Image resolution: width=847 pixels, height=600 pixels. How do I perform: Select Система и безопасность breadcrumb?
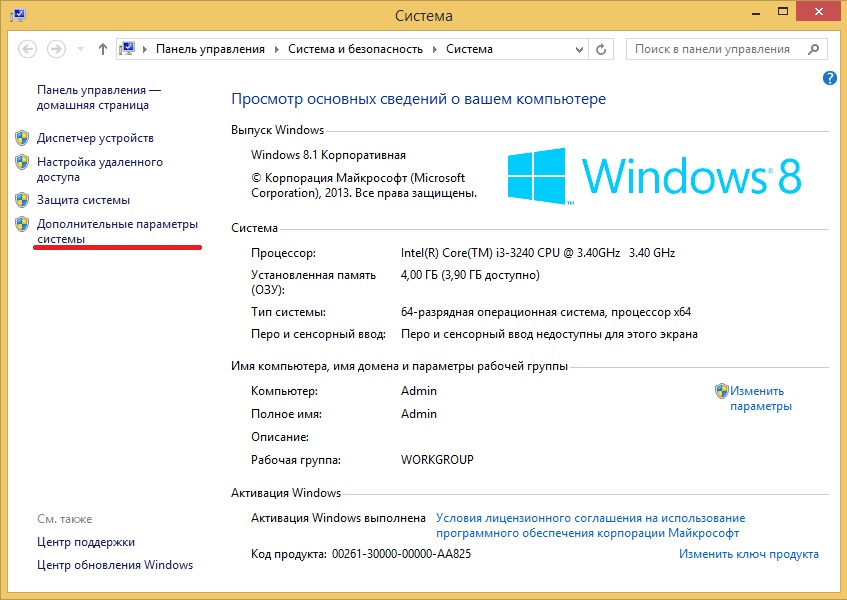point(355,49)
